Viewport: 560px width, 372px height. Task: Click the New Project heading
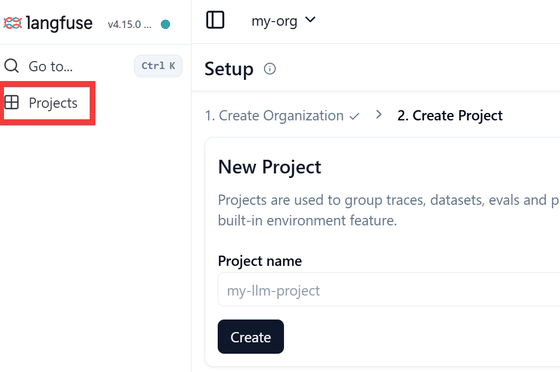coord(270,167)
